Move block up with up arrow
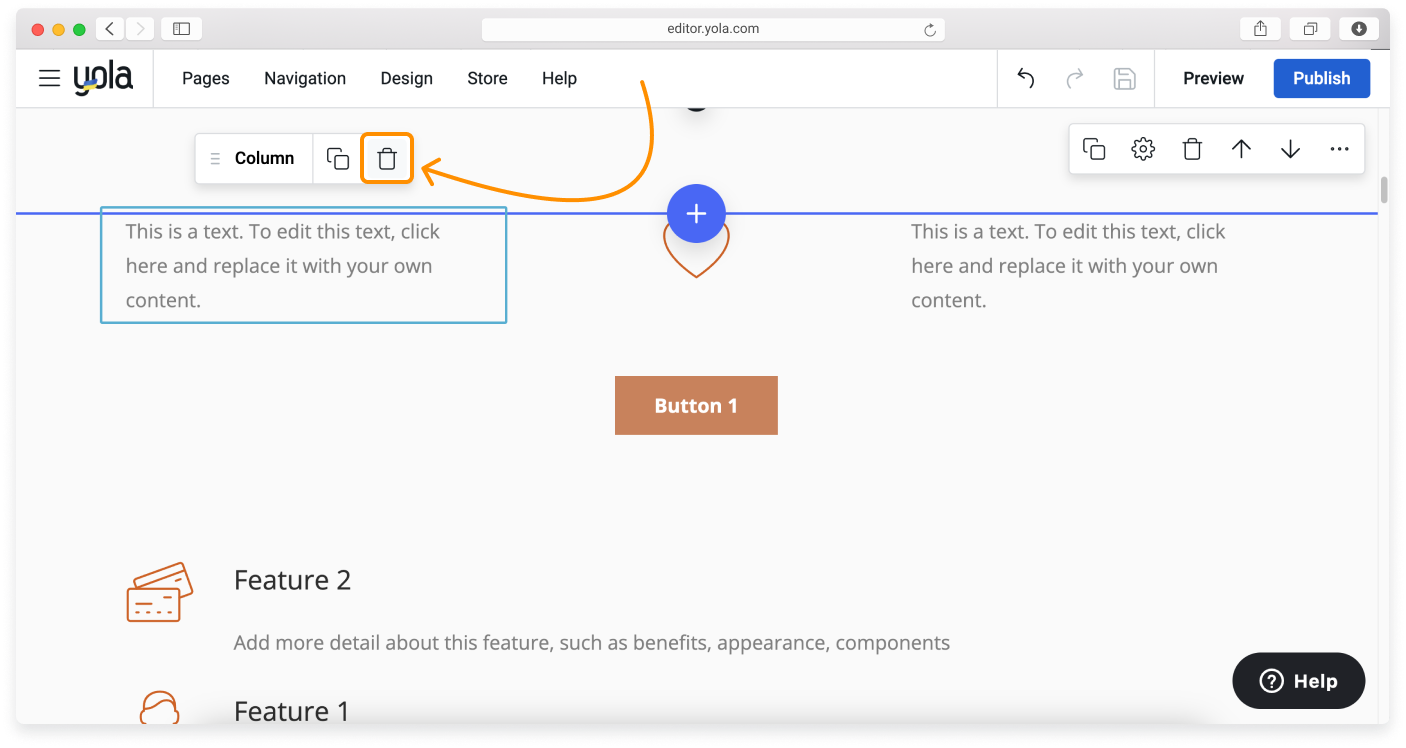Screen dimensions: 1406x748 [x=1241, y=150]
